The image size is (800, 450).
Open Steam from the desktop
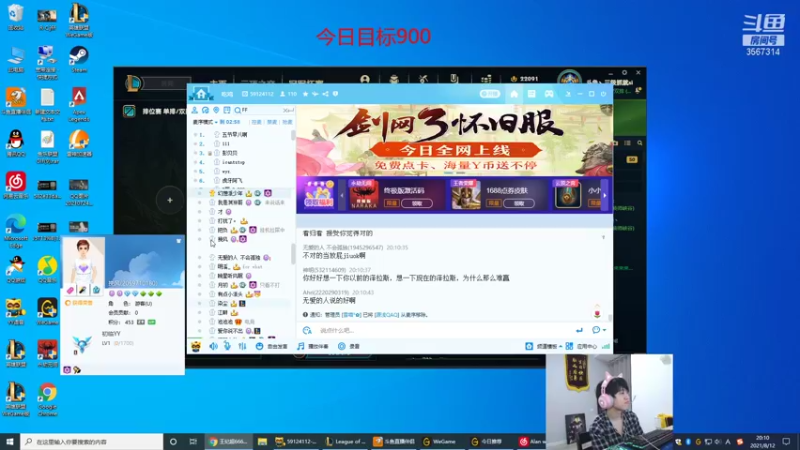79,59
